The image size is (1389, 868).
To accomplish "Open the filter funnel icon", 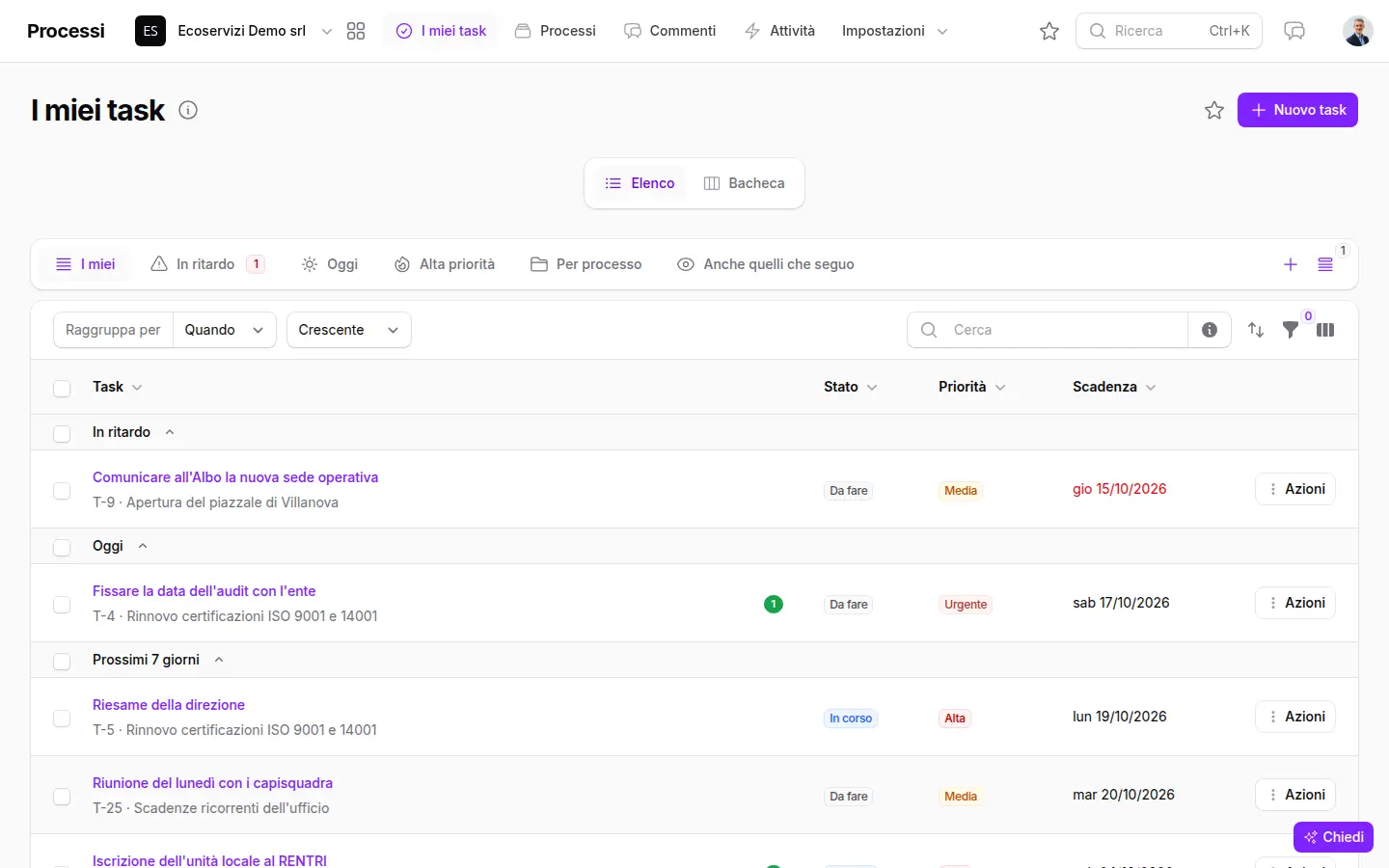I will point(1291,330).
